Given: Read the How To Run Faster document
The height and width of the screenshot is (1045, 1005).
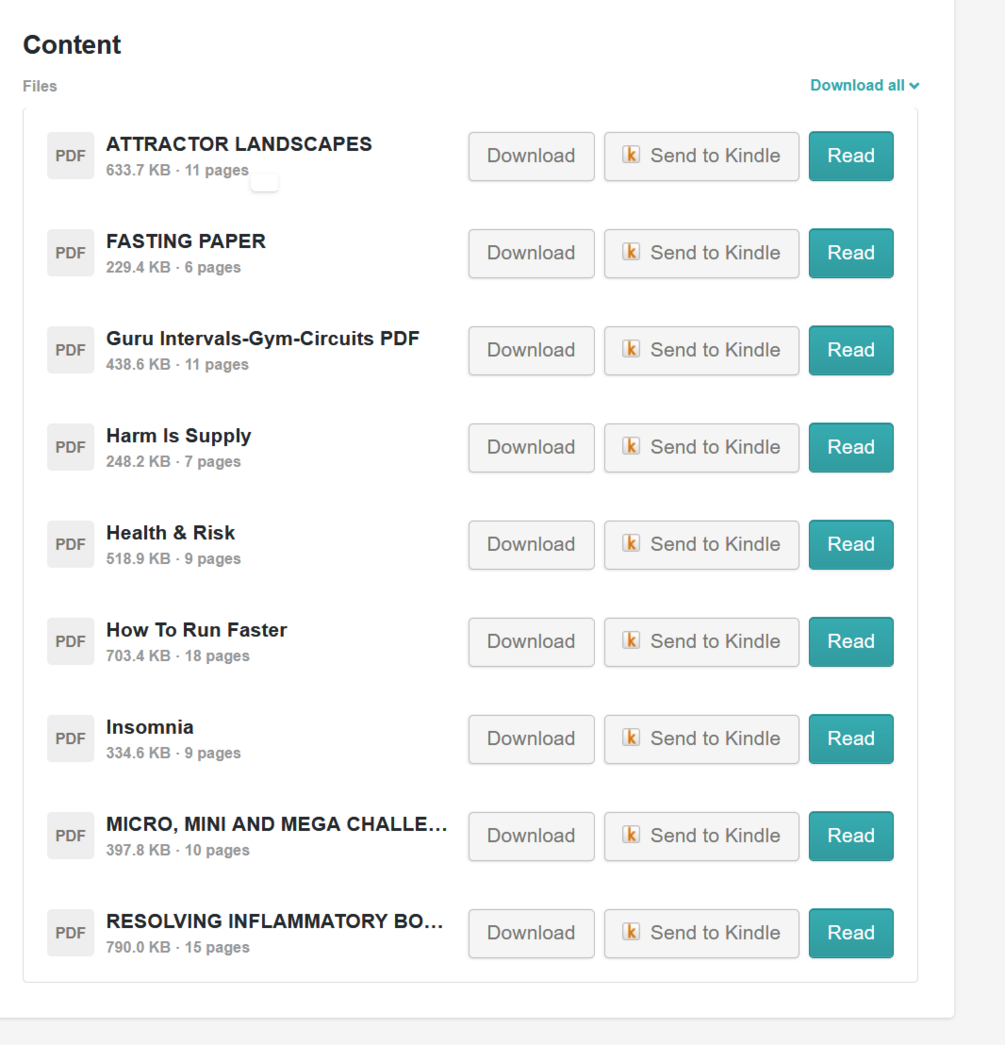Looking at the screenshot, I should point(850,641).
